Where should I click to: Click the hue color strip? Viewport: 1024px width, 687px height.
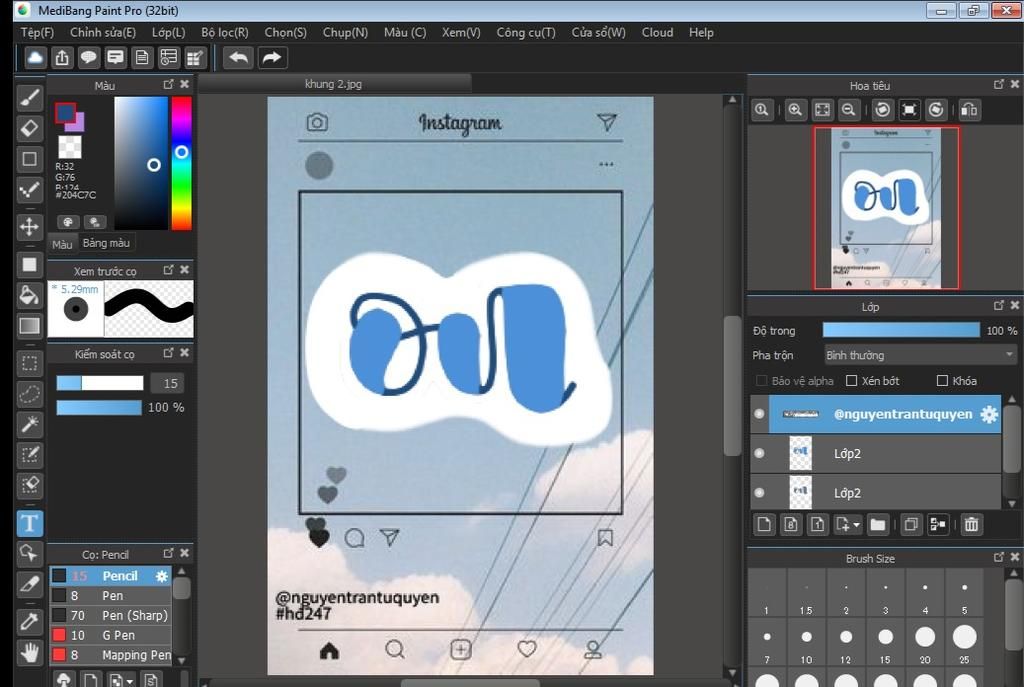[182, 163]
